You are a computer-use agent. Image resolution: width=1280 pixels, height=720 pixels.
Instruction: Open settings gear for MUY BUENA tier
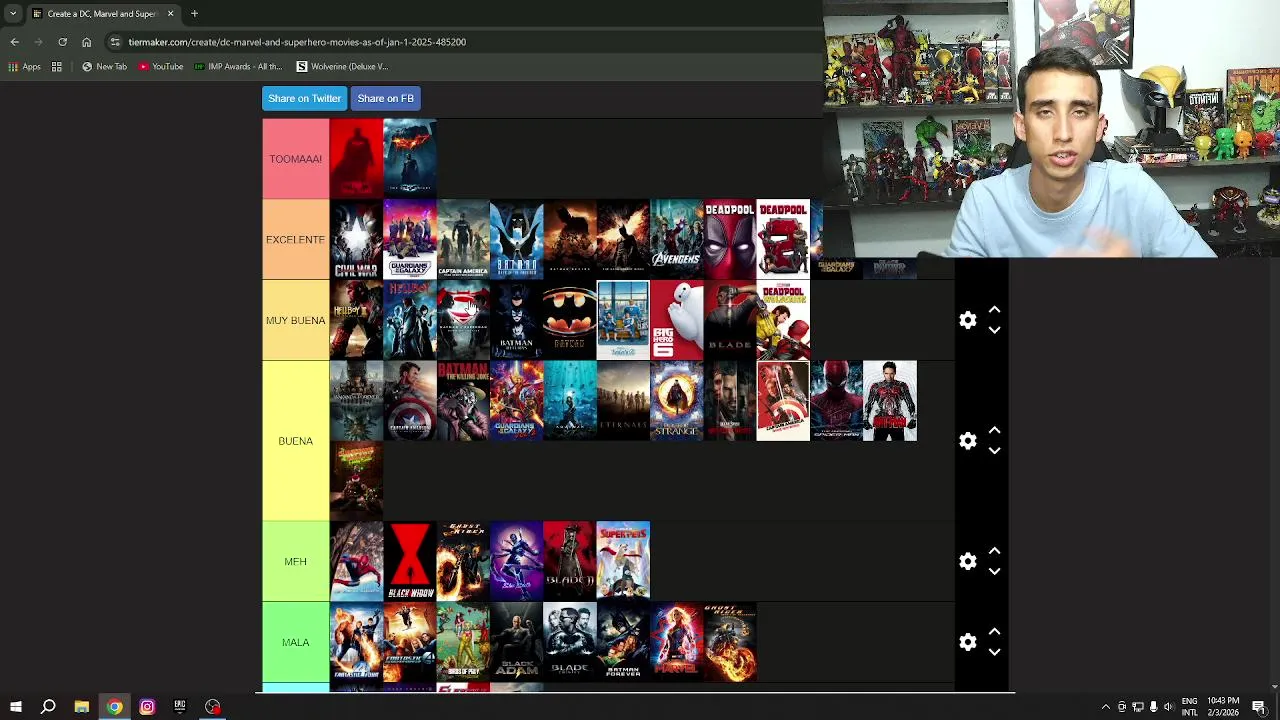(967, 320)
